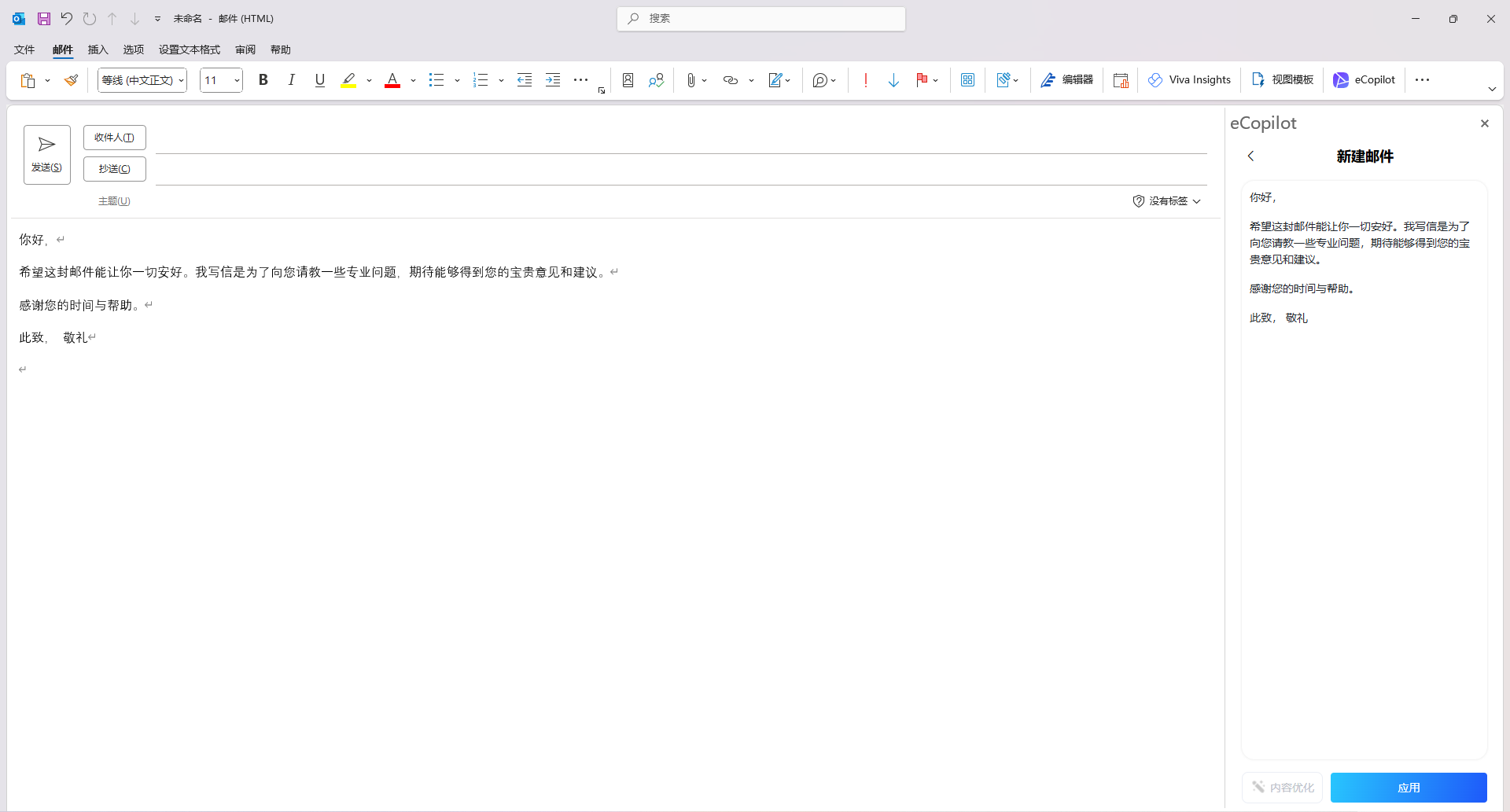The width and height of the screenshot is (1510, 812).
Task: Apply italic formatting to text
Action: (291, 79)
